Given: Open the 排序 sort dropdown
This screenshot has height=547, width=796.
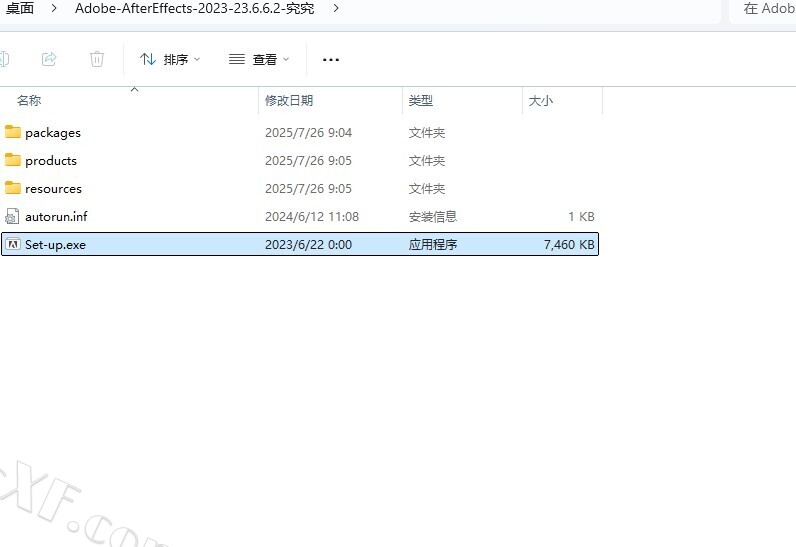Looking at the screenshot, I should (x=170, y=59).
